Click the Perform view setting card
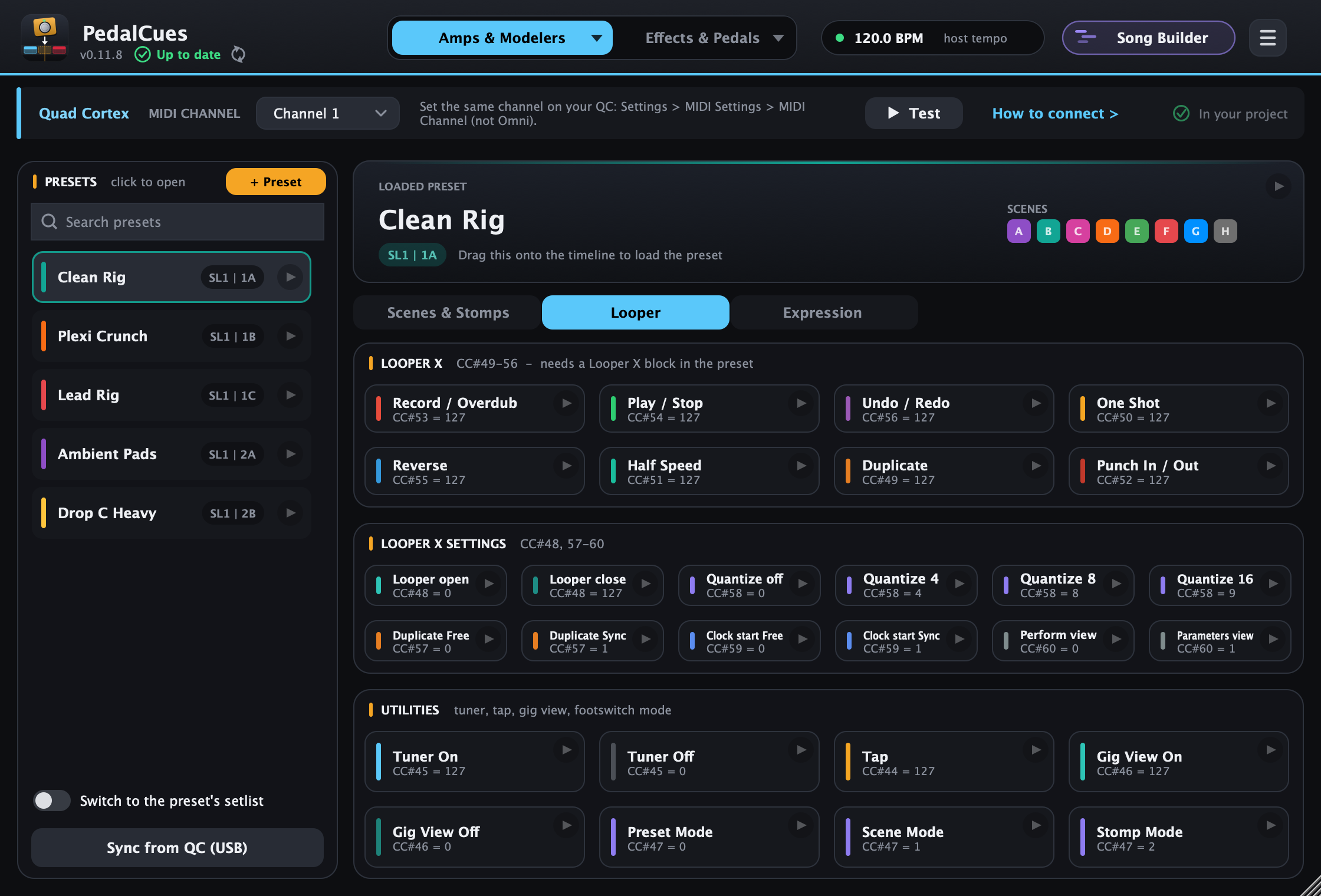The height and width of the screenshot is (896, 1321). 1063,640
